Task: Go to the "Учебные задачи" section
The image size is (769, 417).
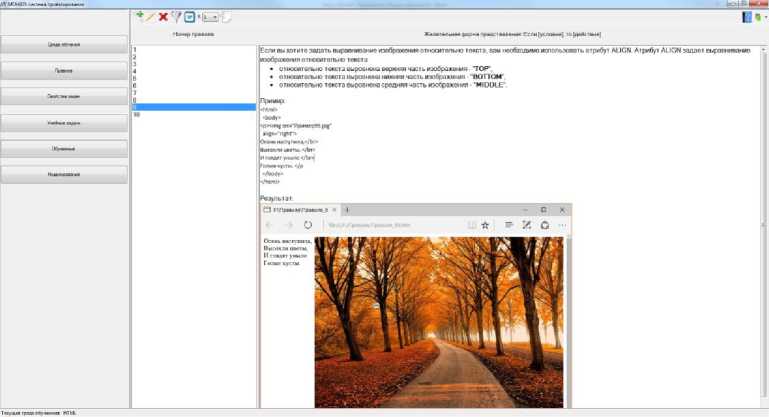Action: (64, 123)
